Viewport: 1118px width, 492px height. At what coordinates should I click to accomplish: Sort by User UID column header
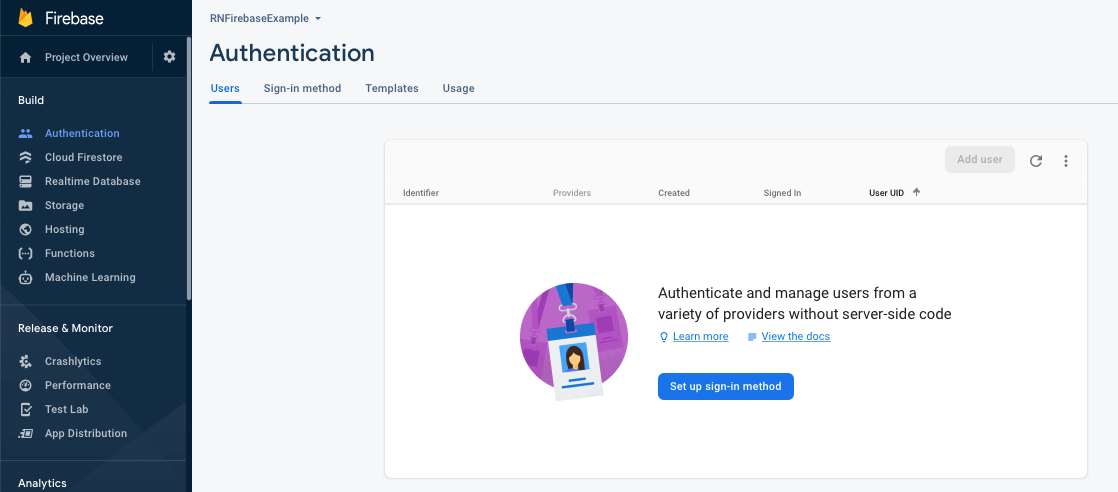coord(886,193)
